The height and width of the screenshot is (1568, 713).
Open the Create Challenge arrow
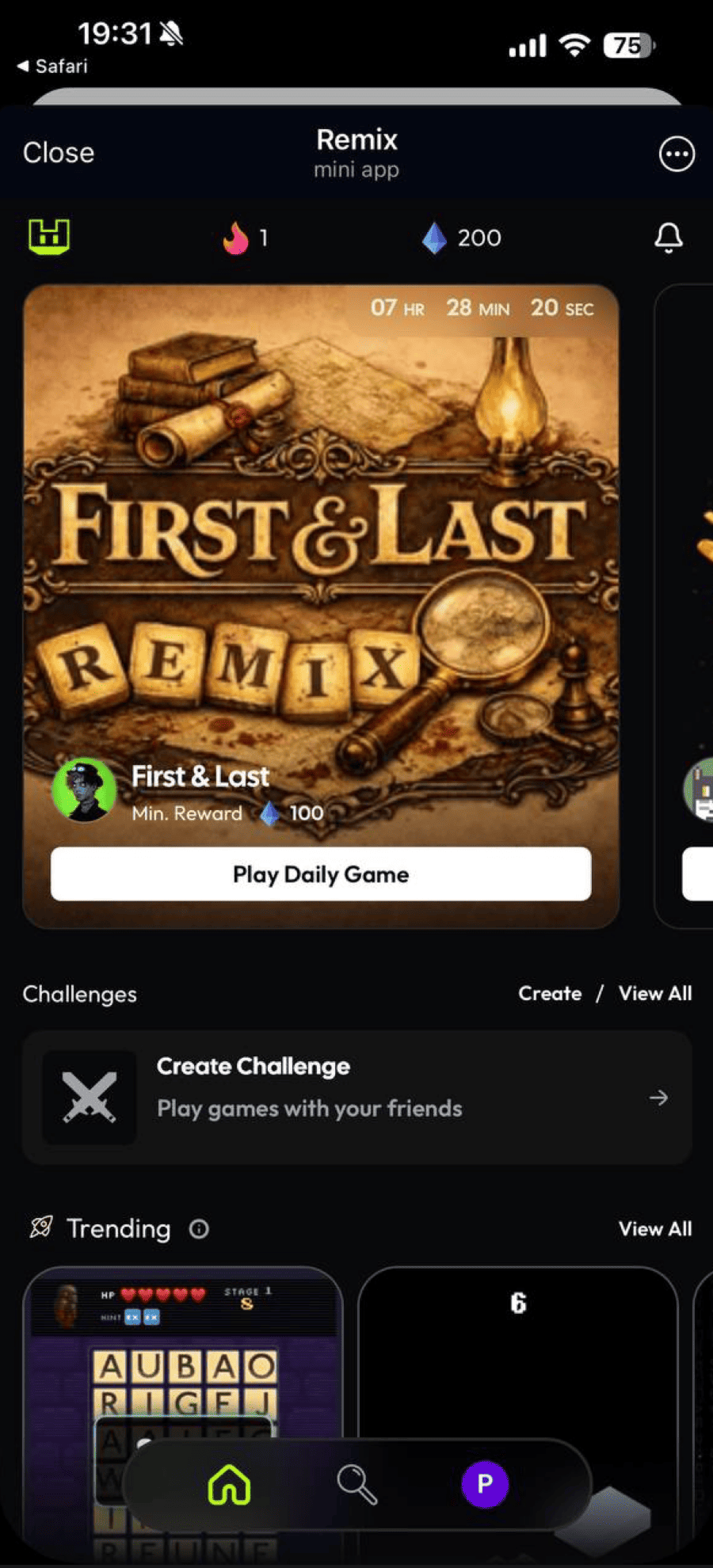click(658, 1098)
